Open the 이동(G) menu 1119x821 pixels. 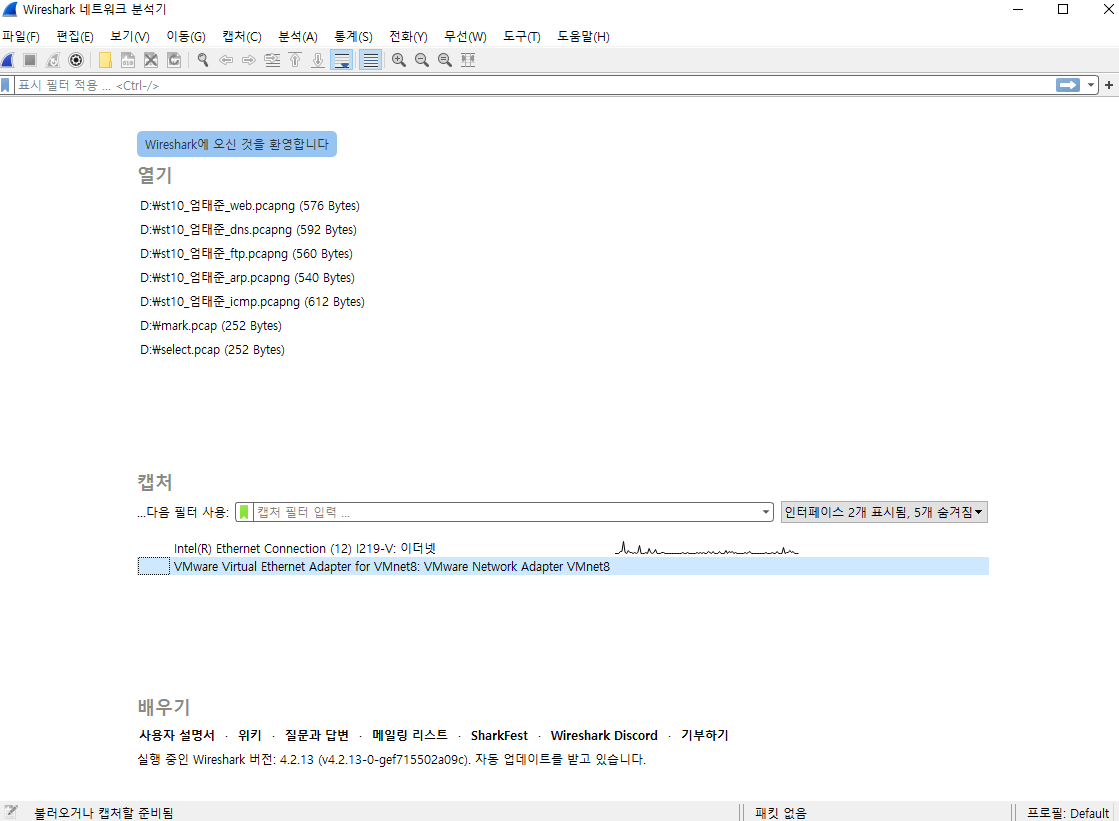point(186,36)
